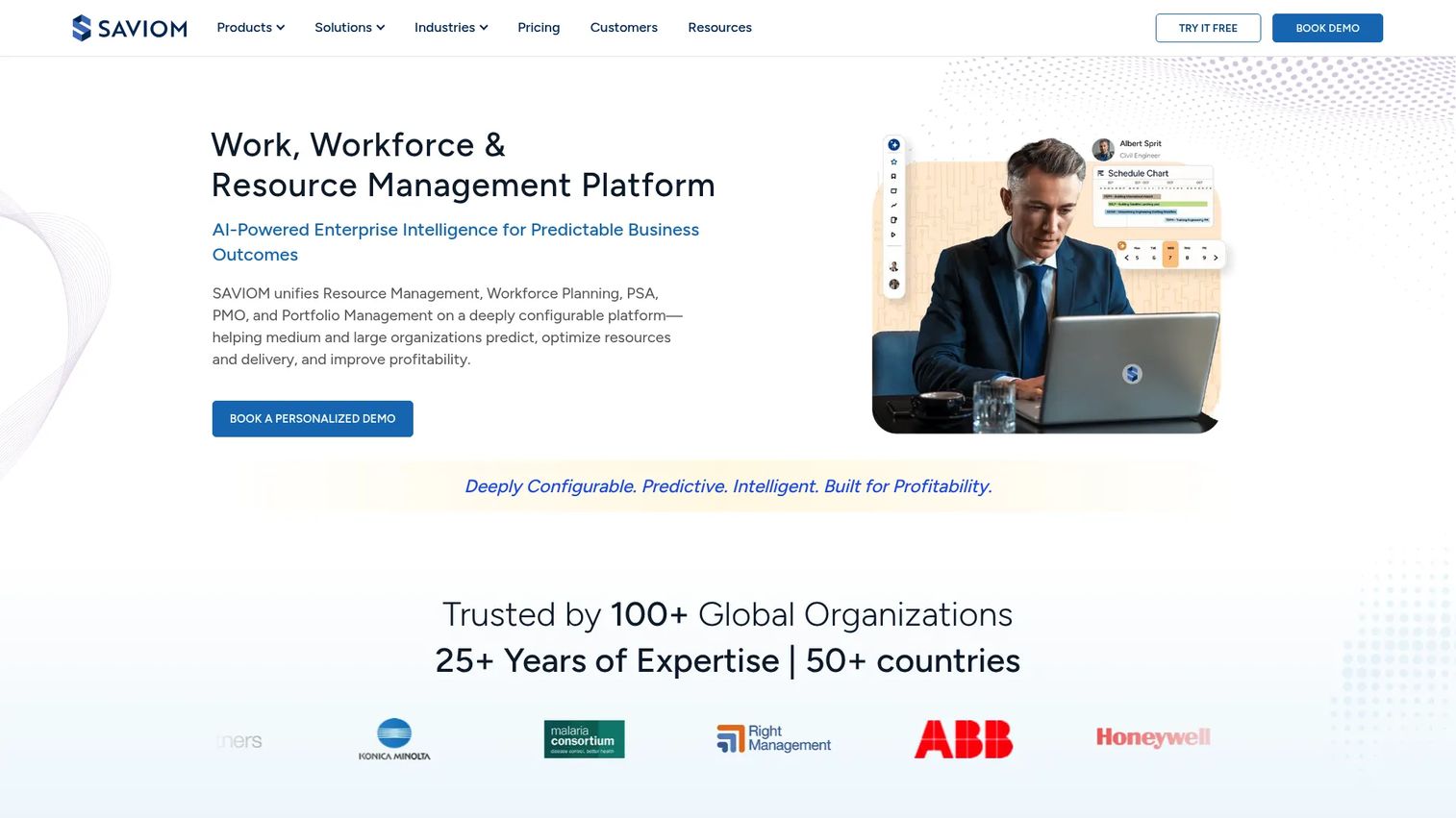Click '25+ Years of Expertise | 50+ countries'
This screenshot has width=1456, height=818.
(728, 660)
